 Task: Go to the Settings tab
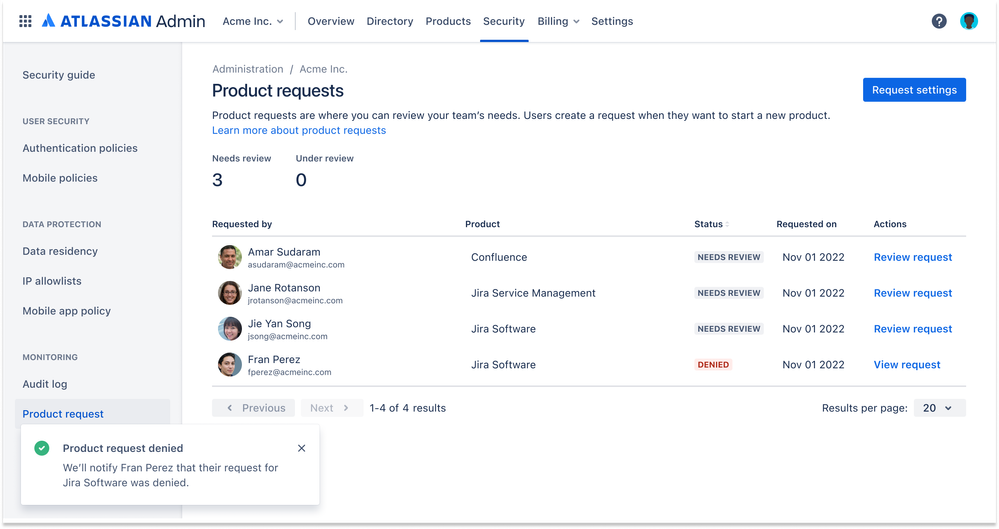point(612,21)
